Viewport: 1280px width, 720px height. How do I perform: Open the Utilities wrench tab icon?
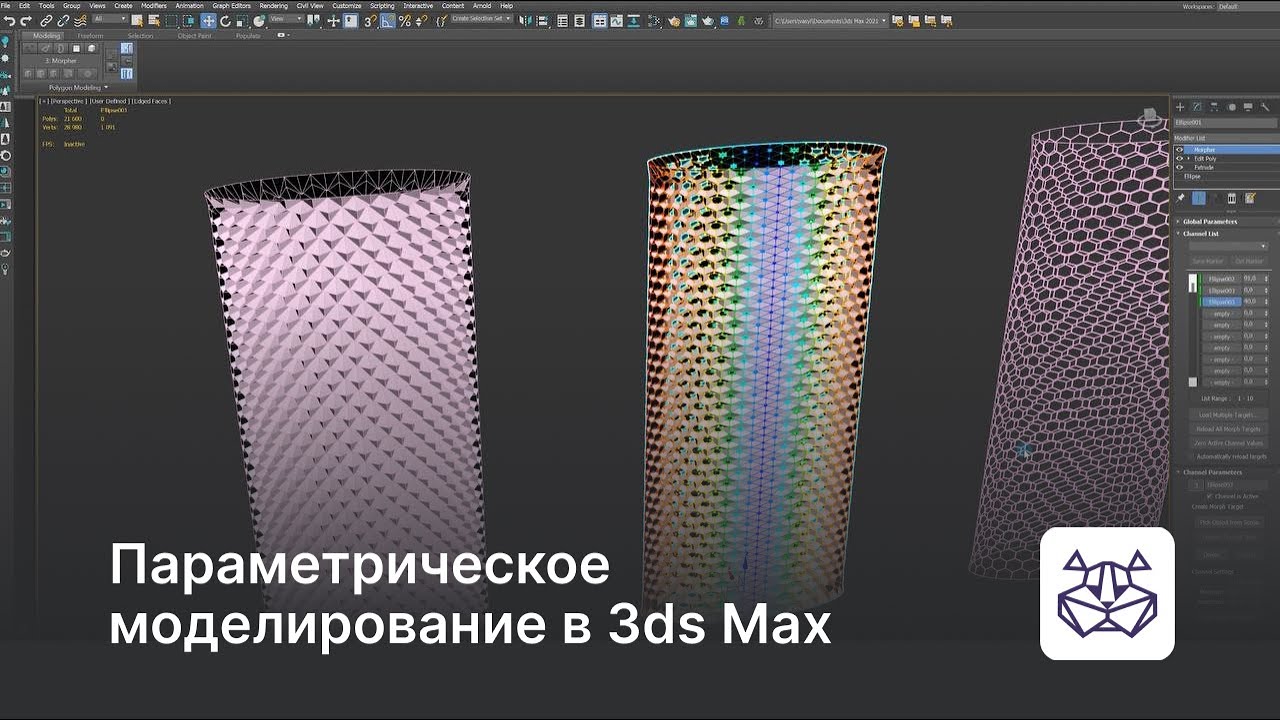click(x=1265, y=107)
